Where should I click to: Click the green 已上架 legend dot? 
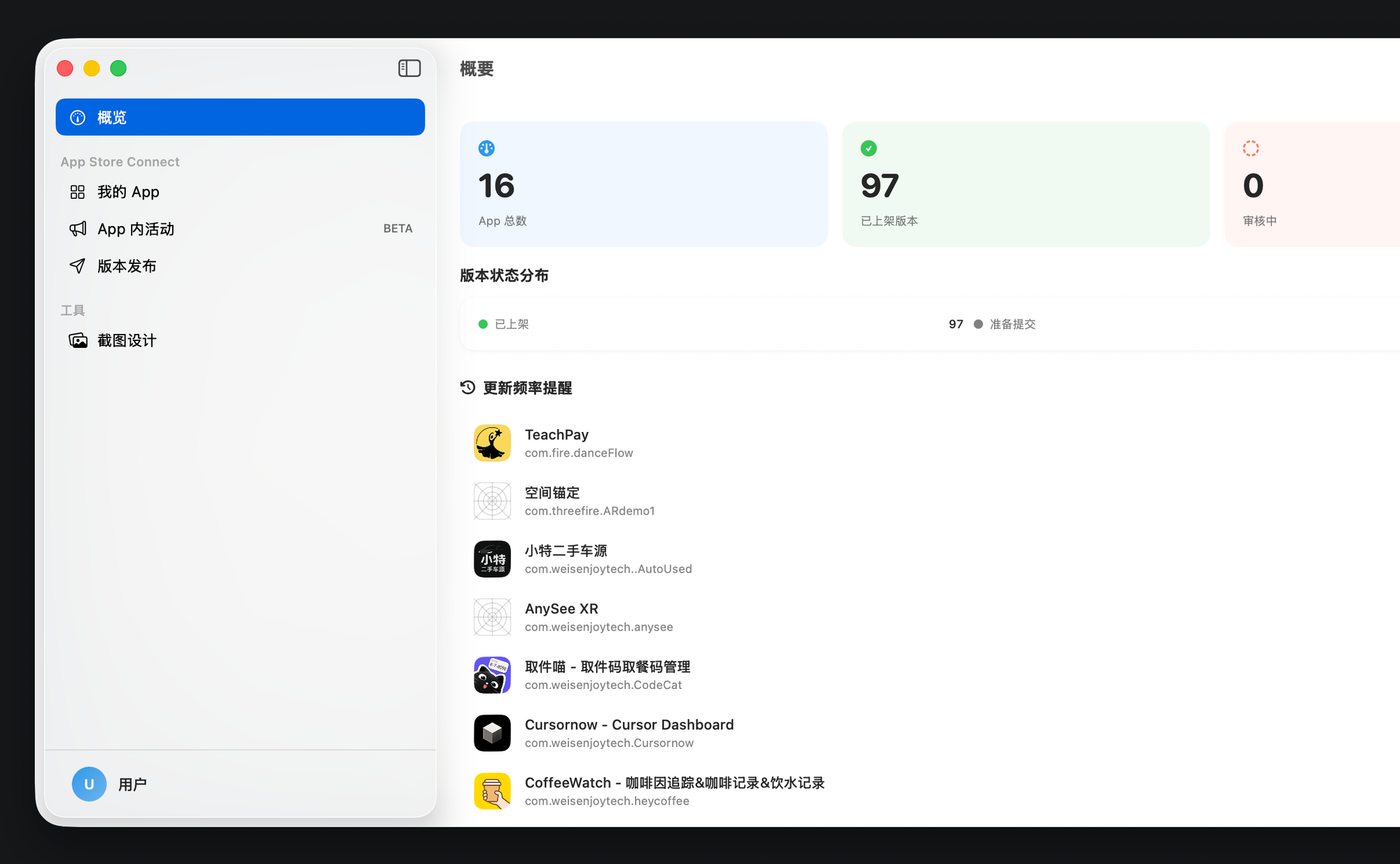[x=483, y=324]
